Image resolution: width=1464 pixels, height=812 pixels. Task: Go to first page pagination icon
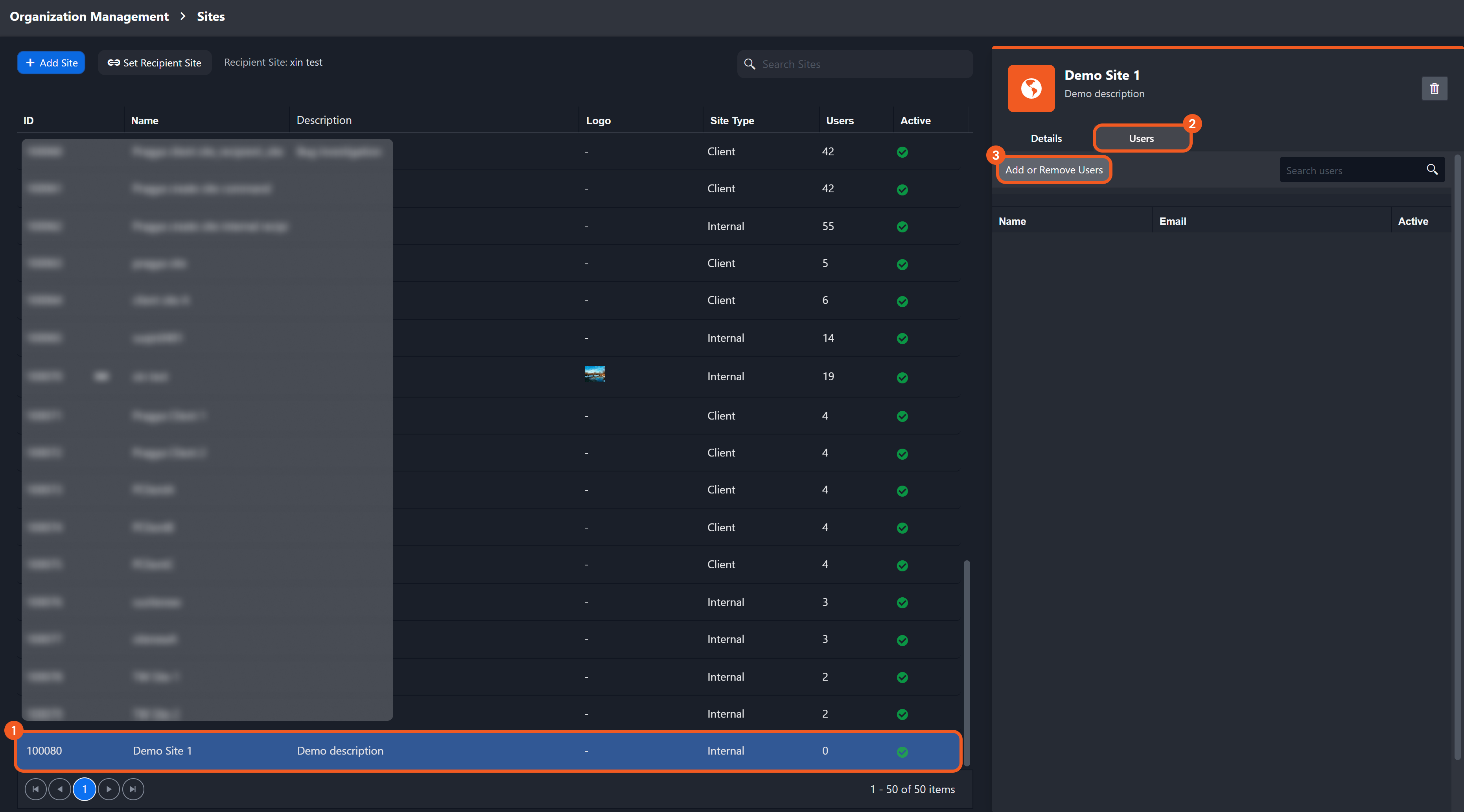[x=35, y=789]
